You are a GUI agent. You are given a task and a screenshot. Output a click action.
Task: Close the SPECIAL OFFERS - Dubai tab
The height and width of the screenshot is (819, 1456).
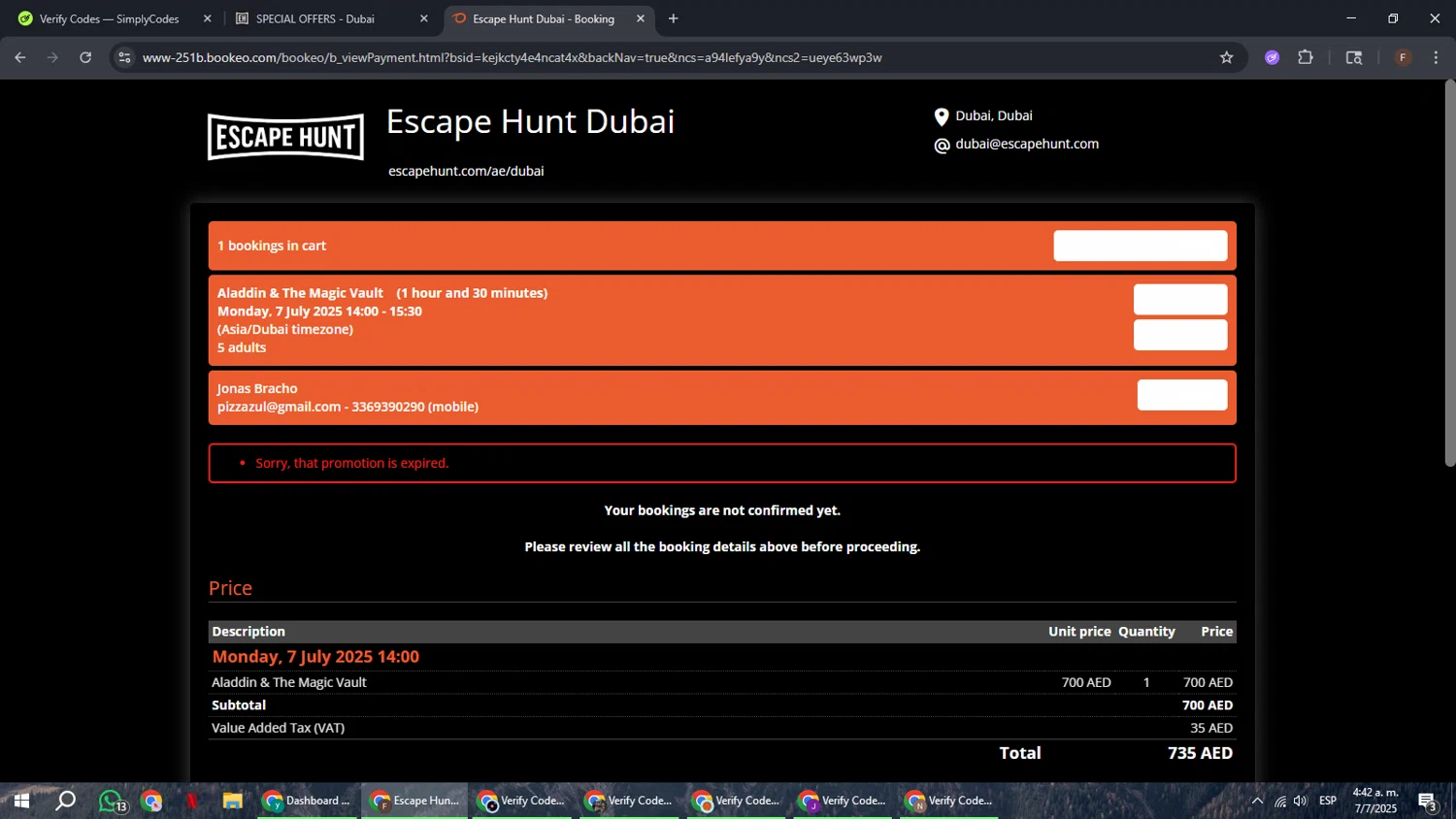pyautogui.click(x=423, y=18)
